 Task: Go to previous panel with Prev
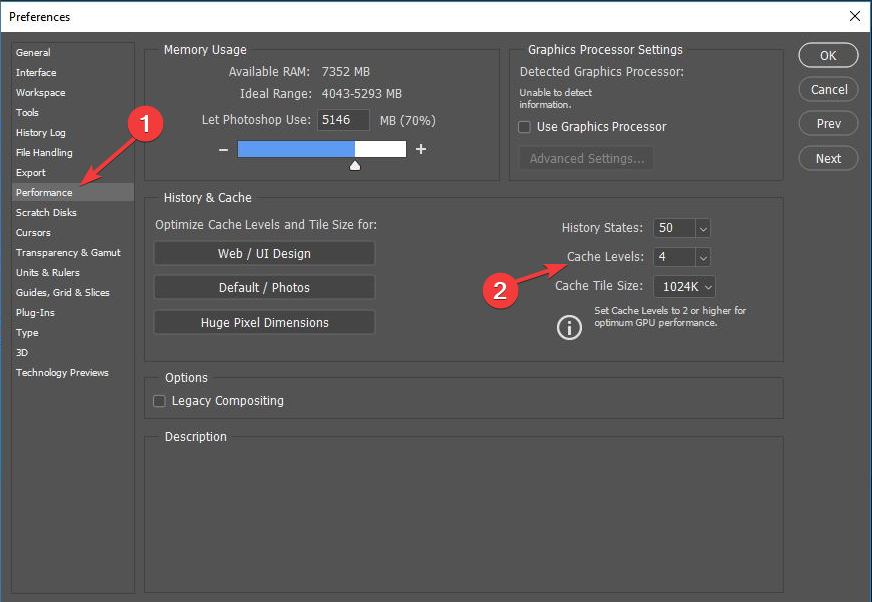coord(828,124)
